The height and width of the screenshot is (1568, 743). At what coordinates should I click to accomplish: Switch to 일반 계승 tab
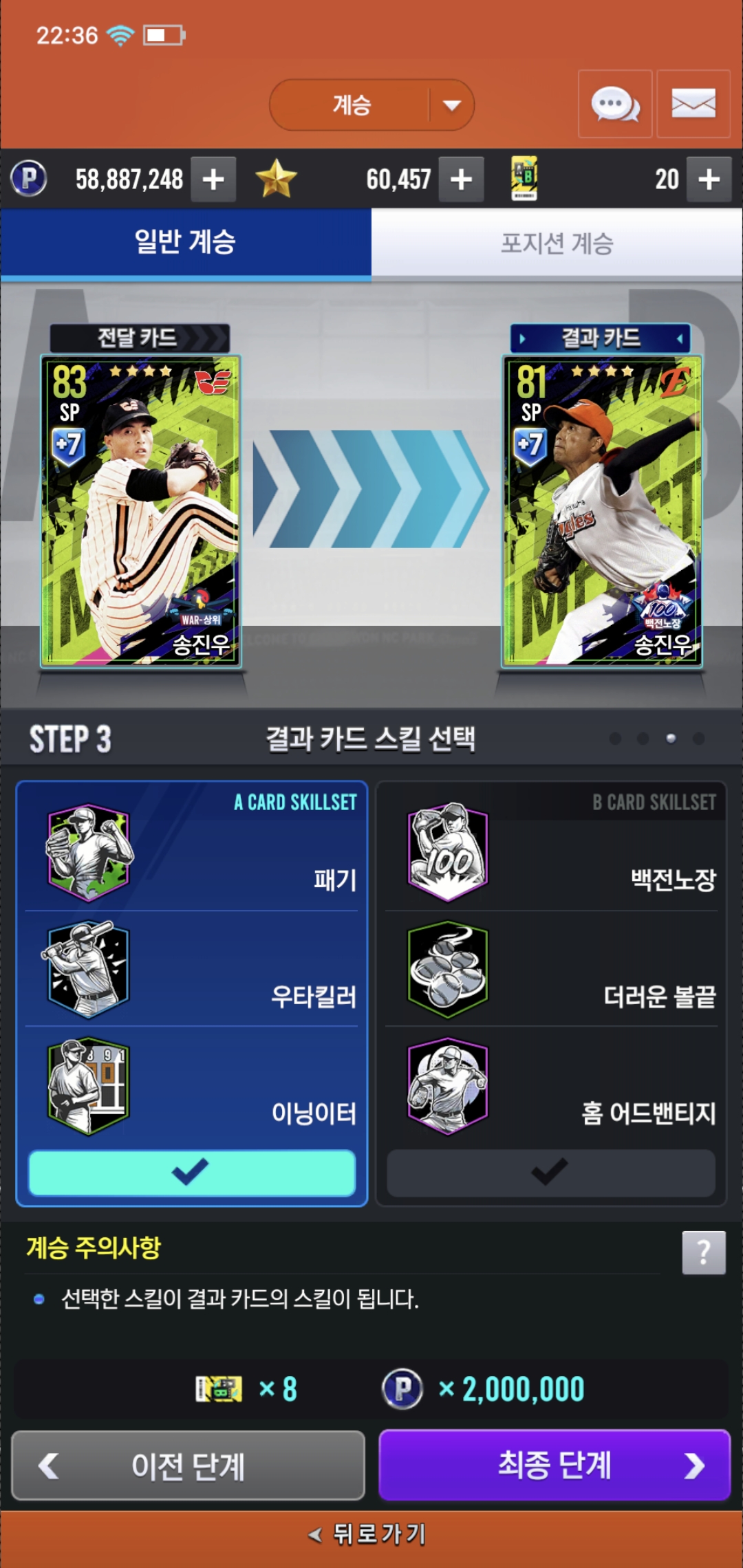186,243
